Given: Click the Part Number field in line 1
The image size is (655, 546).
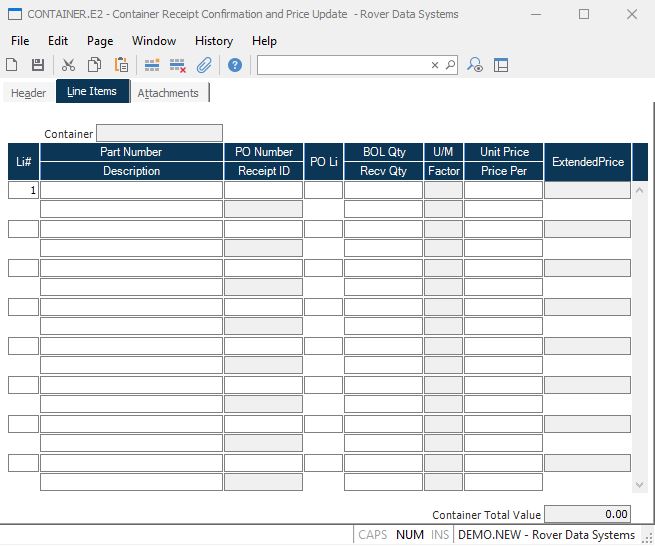Looking at the screenshot, I should coord(131,190).
